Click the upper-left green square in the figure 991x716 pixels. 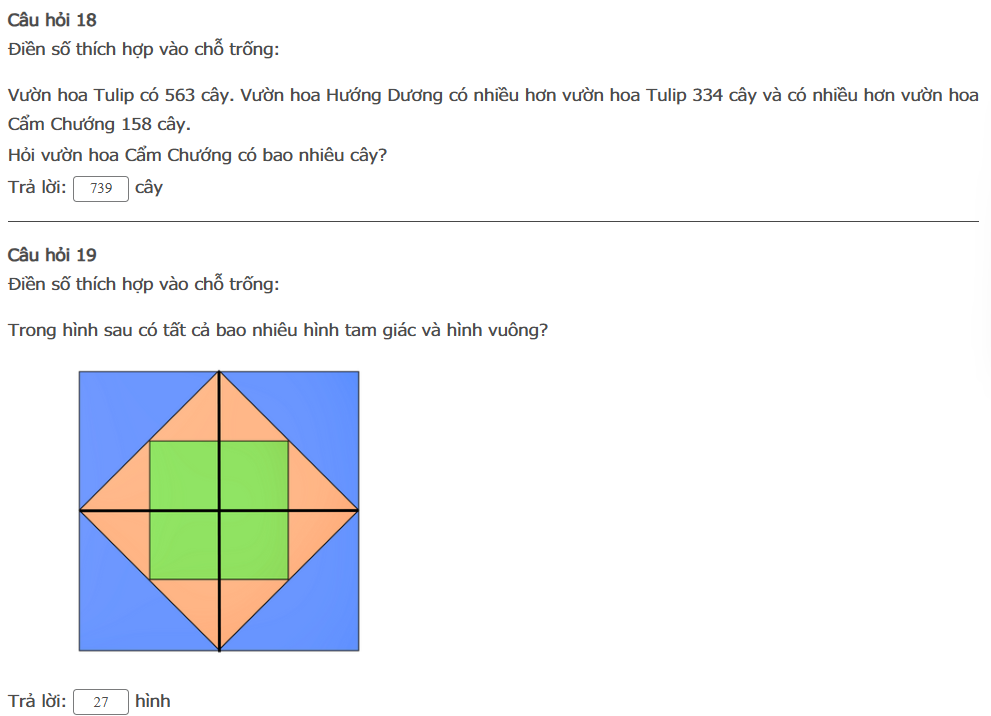coord(184,476)
